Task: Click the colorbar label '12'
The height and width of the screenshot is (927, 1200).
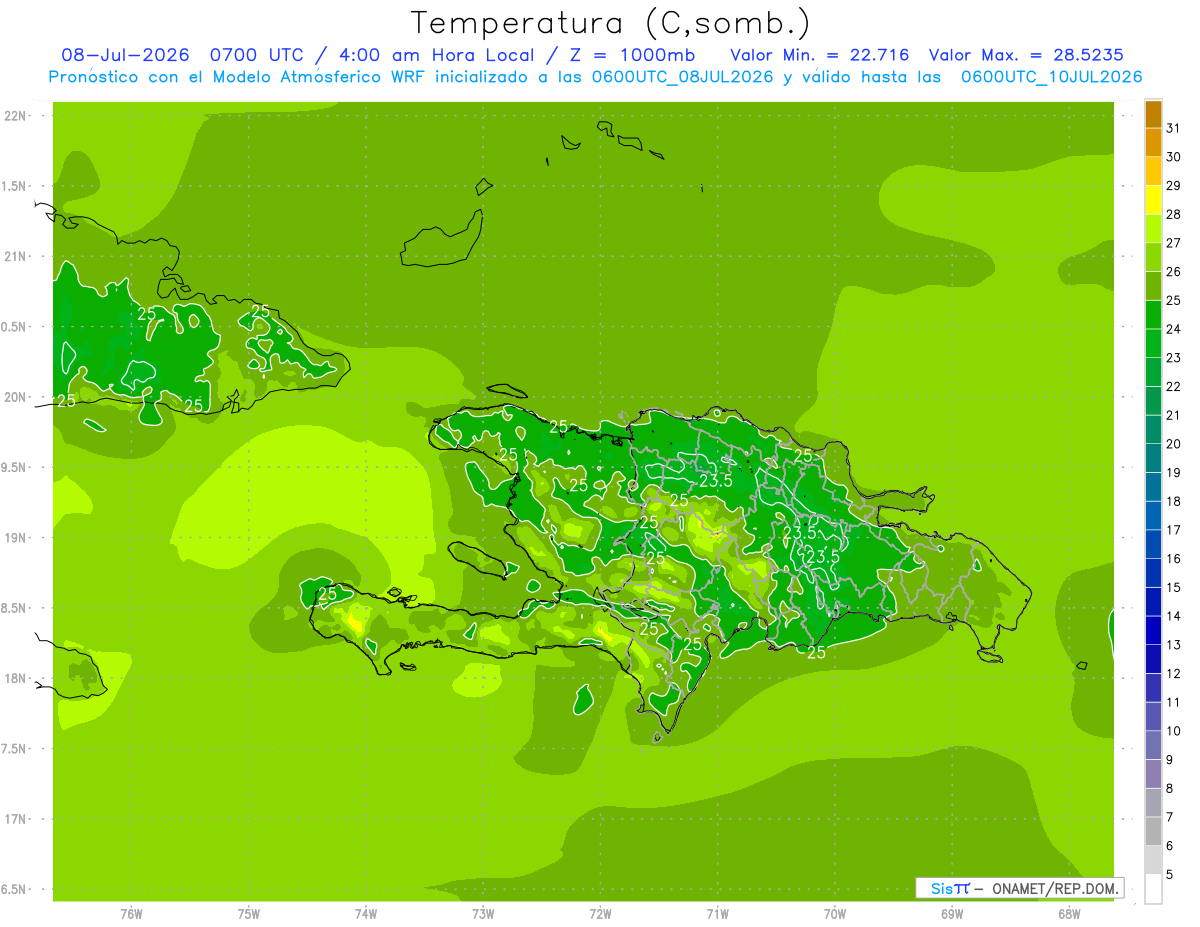Action: [1174, 673]
